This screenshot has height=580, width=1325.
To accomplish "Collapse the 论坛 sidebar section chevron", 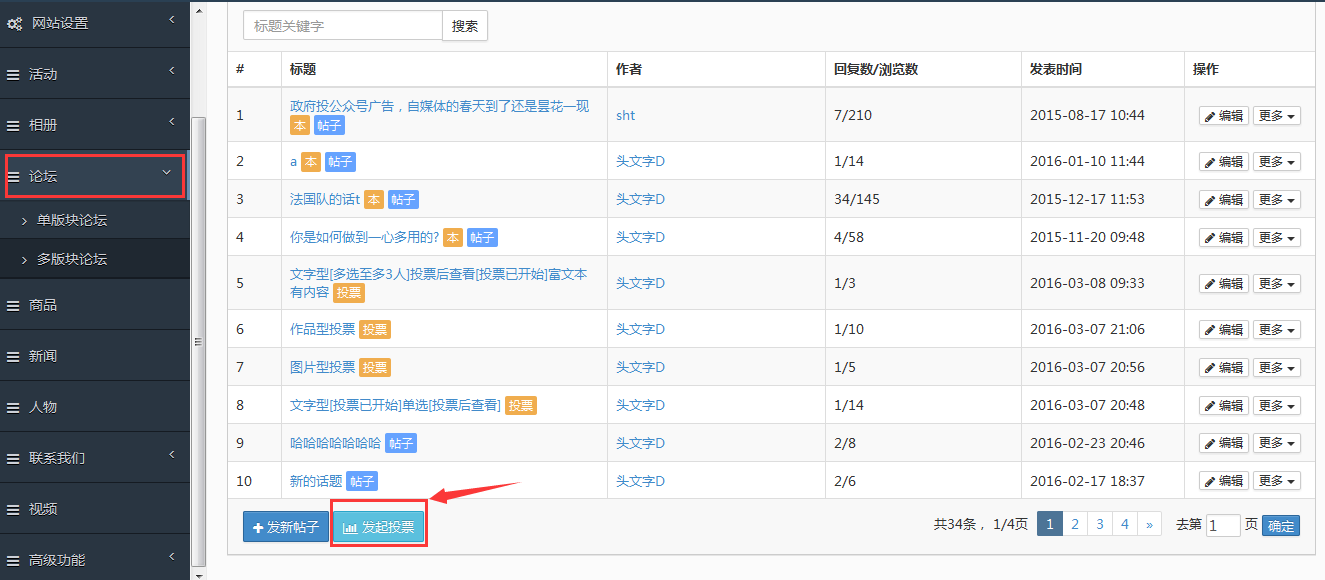I will 167,173.
